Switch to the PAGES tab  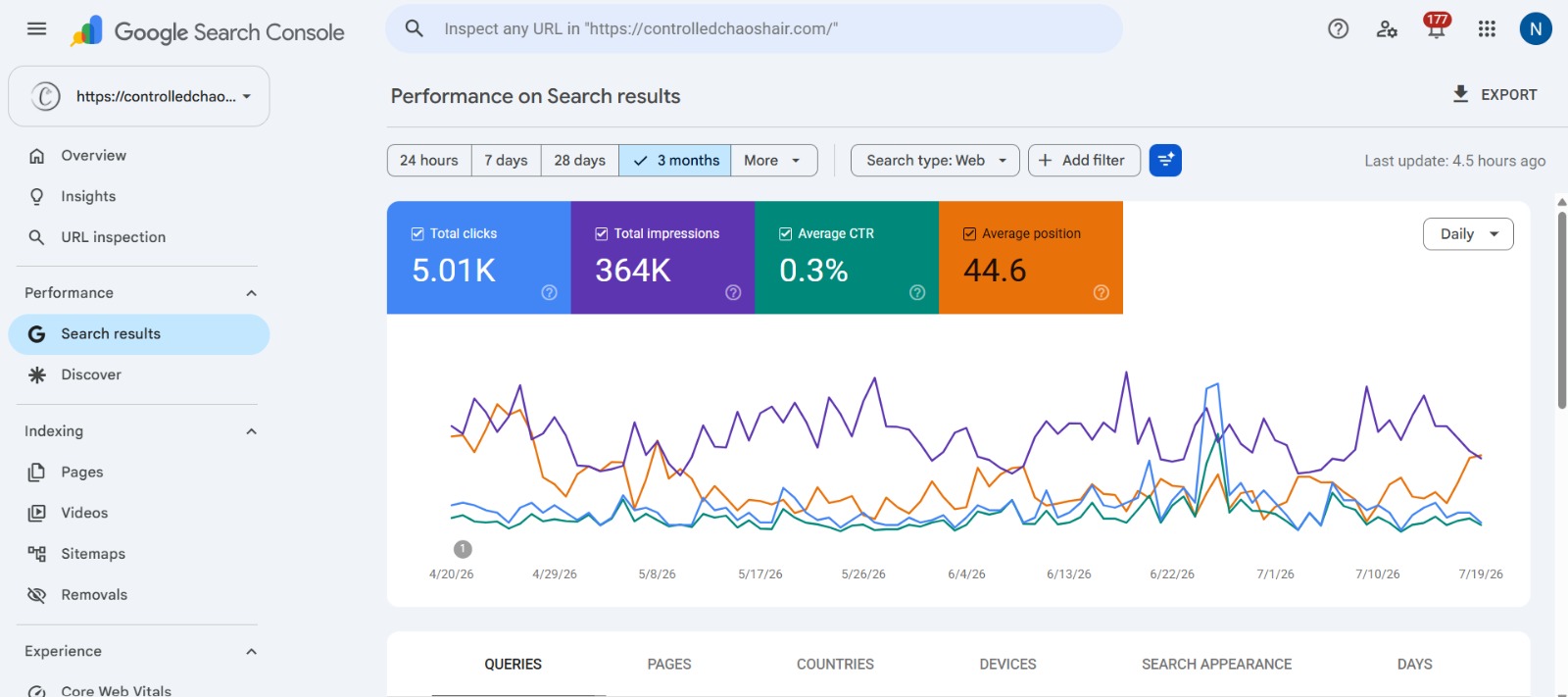[669, 664]
